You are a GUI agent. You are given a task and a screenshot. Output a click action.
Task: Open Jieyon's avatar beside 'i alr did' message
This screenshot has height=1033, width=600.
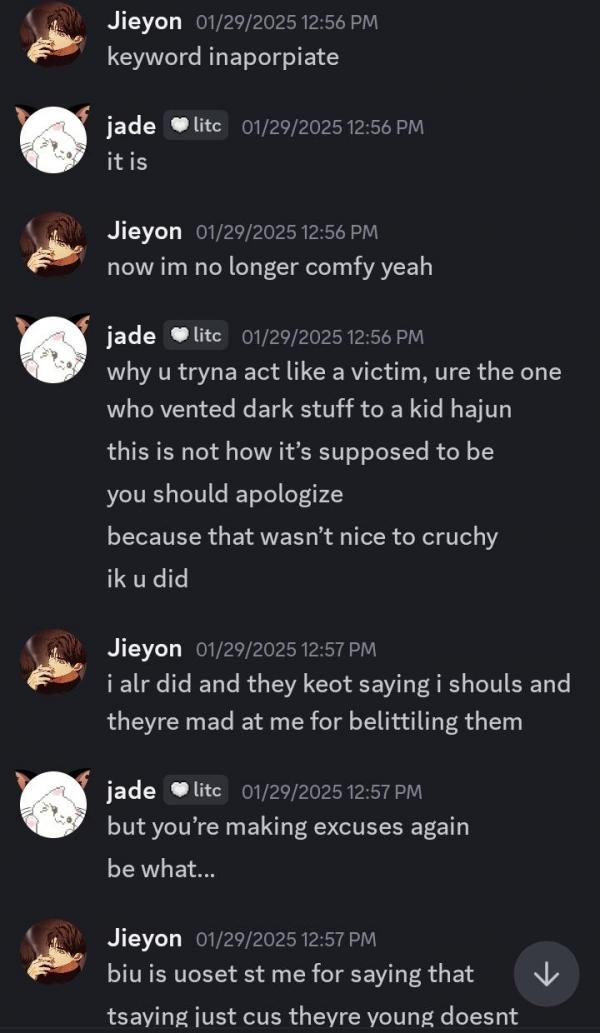[53, 661]
